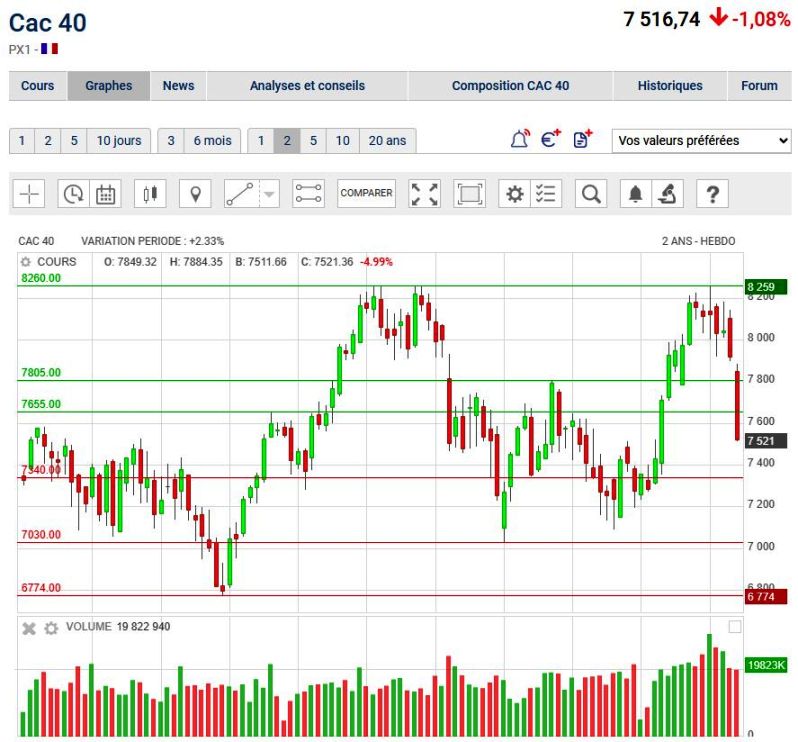Open the microscope analysis tool
Image resolution: width=798 pixels, height=742 pixels.
668,194
